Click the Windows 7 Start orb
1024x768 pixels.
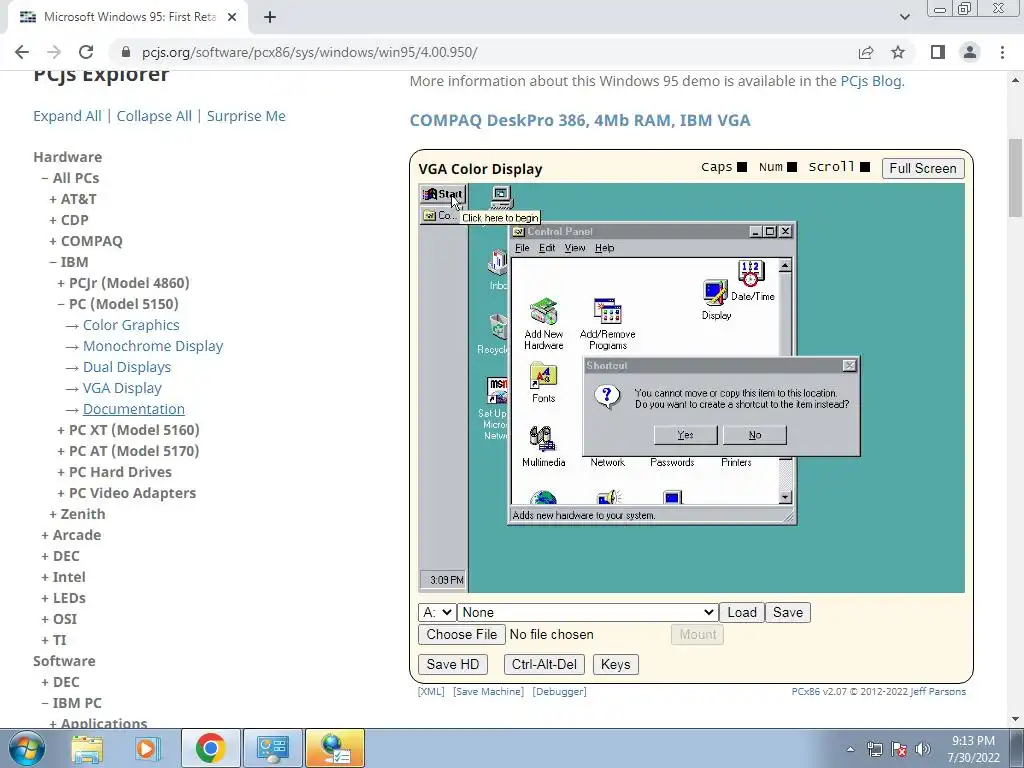click(27, 748)
